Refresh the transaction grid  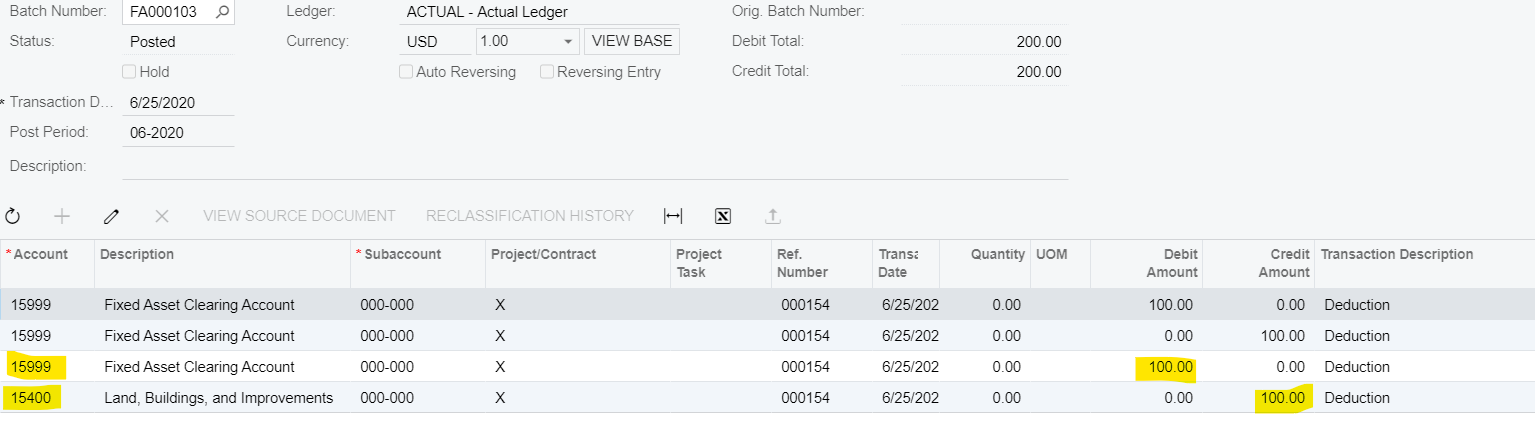[x=13, y=216]
